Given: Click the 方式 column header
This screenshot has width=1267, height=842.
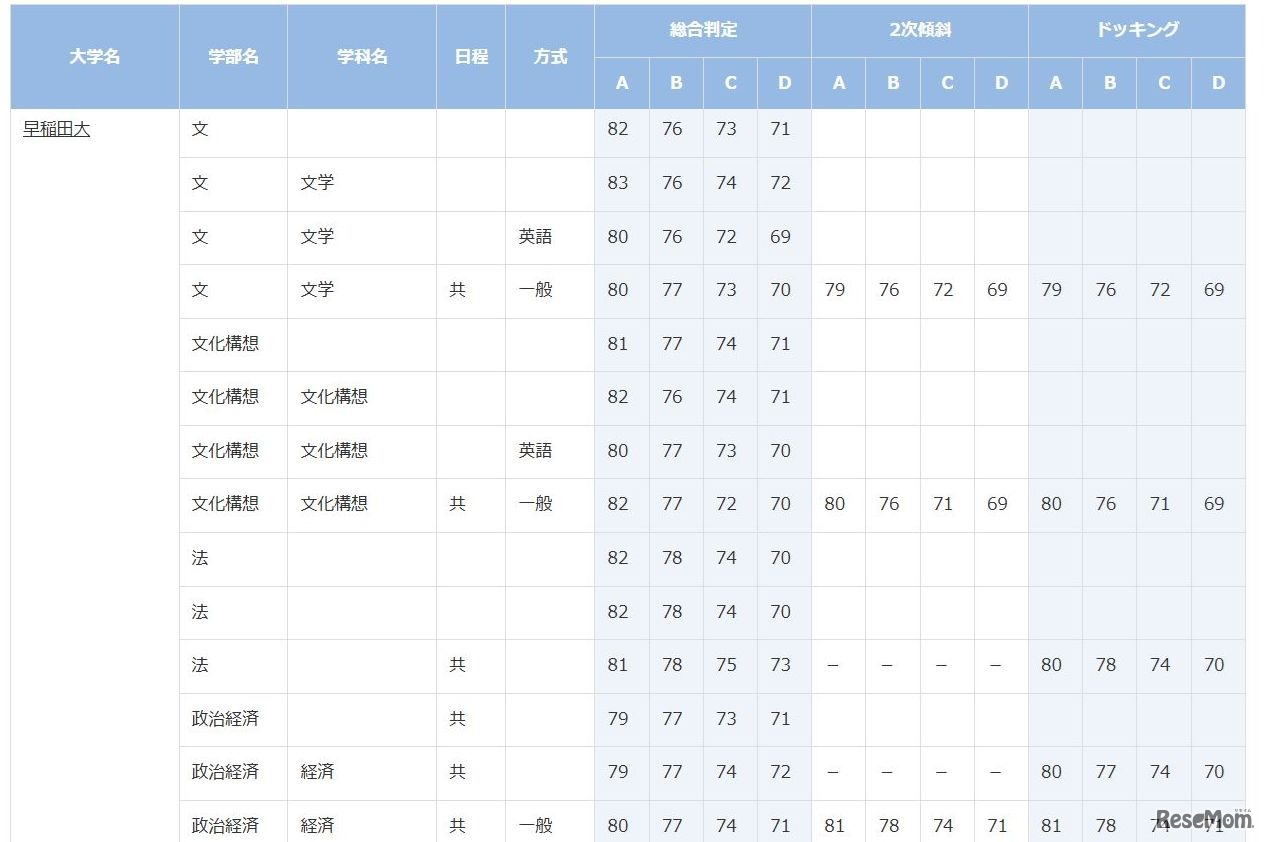Looking at the screenshot, I should [x=549, y=56].
